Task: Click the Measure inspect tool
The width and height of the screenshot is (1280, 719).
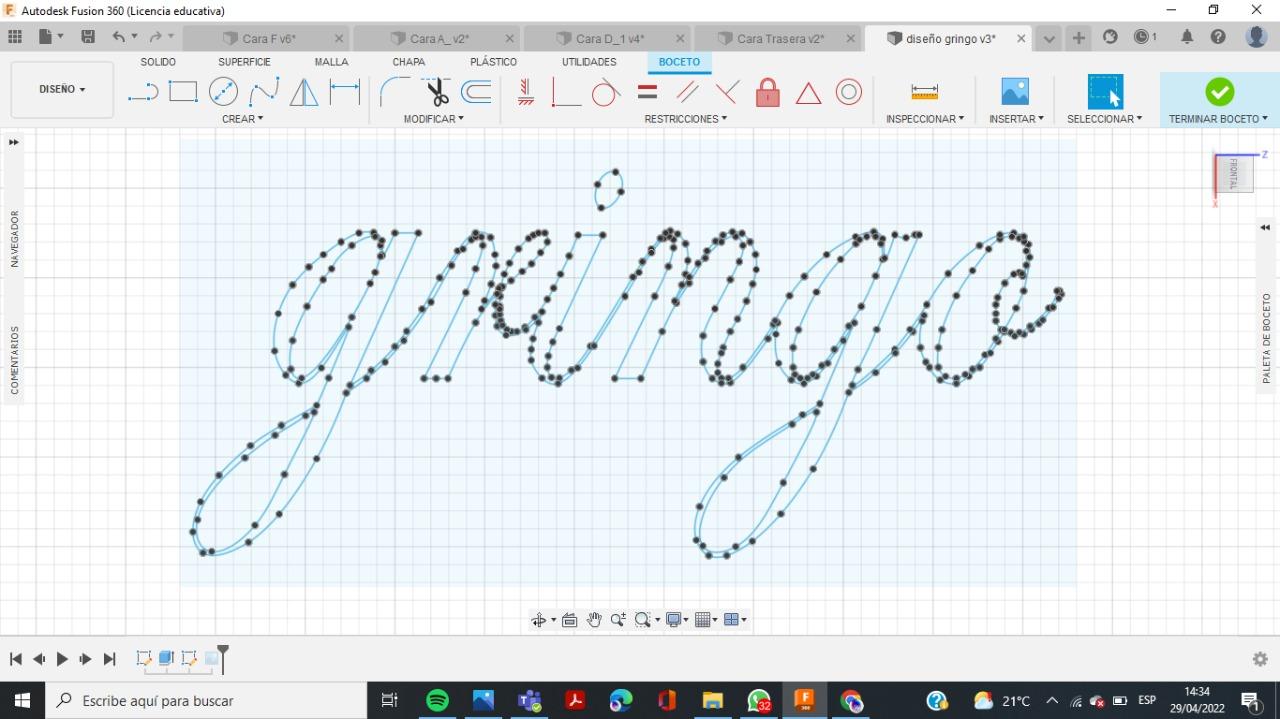Action: pos(925,92)
